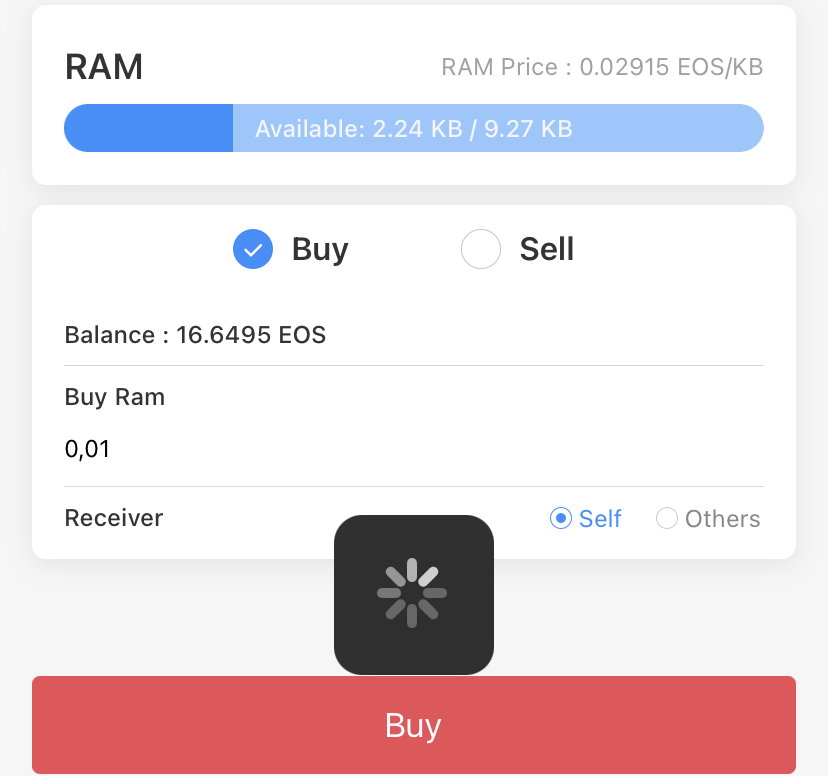This screenshot has width=828, height=776.
Task: Click the loading spinner icon
Action: click(x=412, y=593)
